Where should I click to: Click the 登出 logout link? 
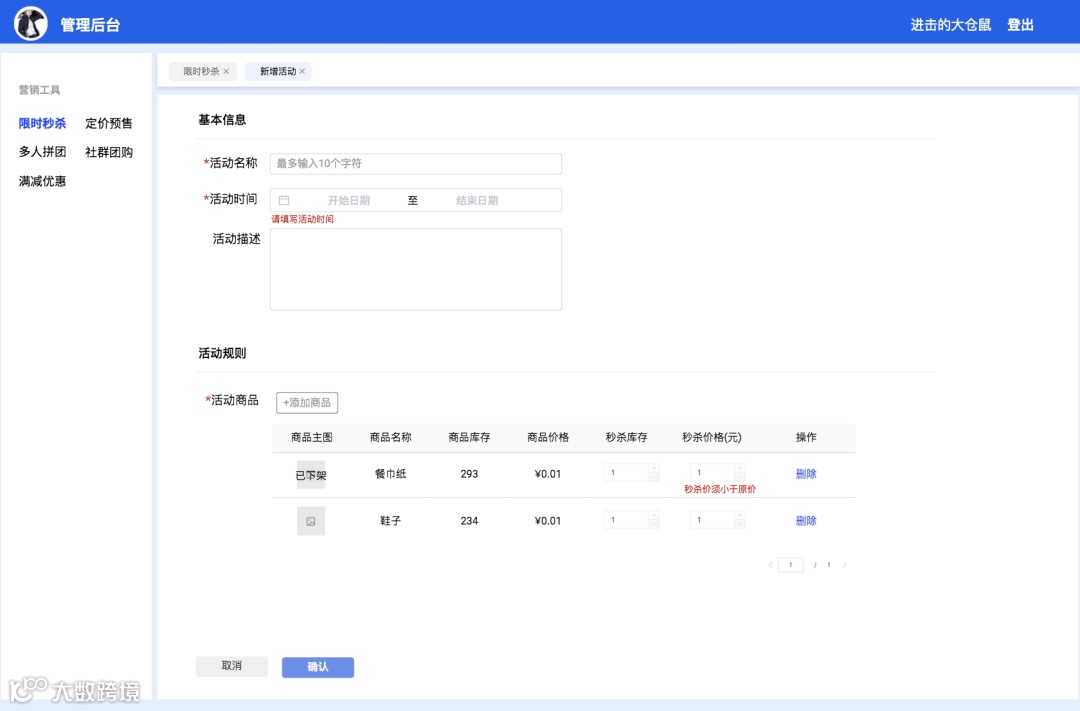pos(1020,25)
